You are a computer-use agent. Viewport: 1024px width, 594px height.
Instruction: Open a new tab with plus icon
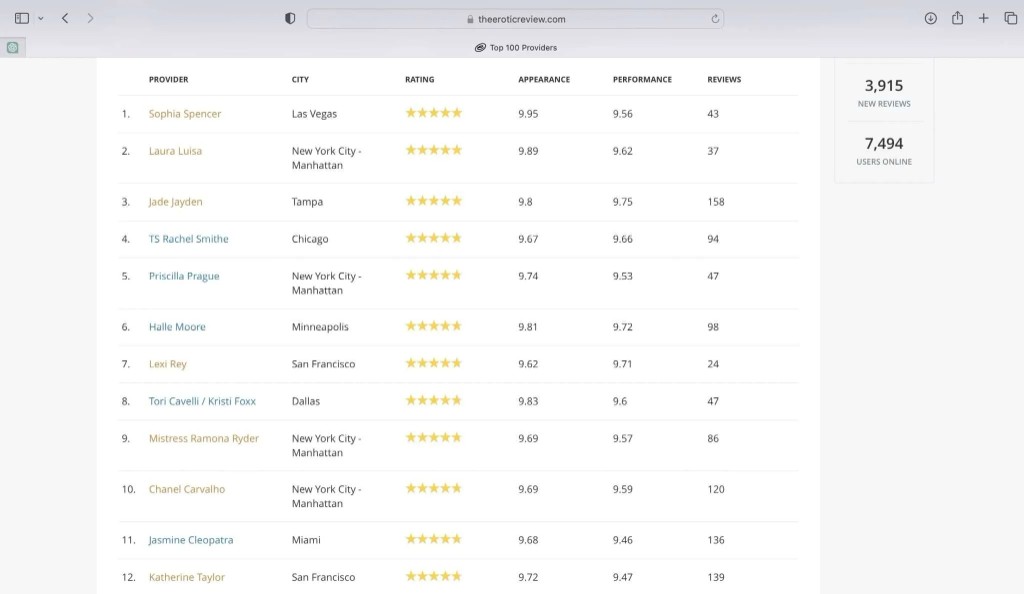pos(984,18)
